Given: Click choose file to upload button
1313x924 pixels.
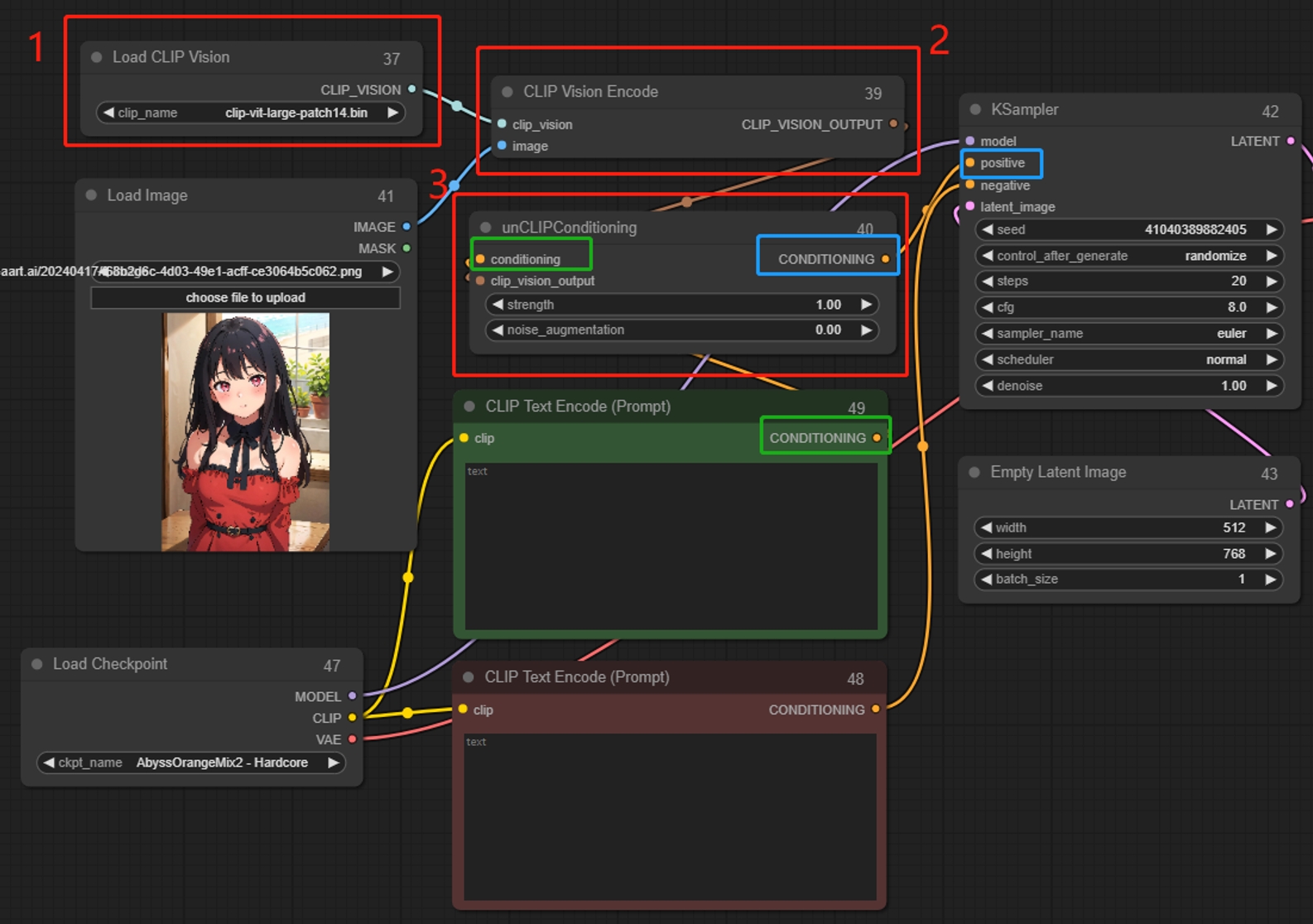Looking at the screenshot, I should click(x=245, y=298).
